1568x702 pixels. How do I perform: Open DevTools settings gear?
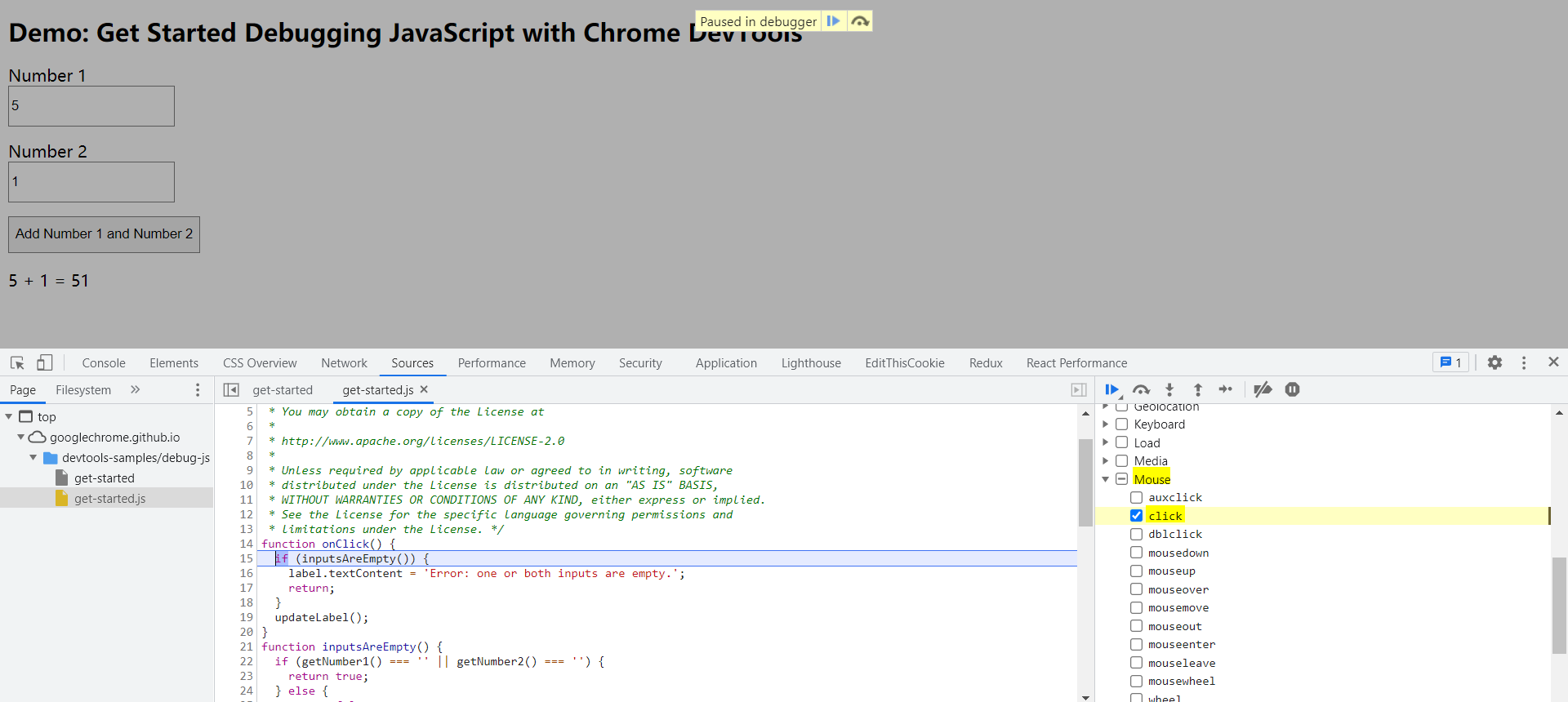pos(1494,362)
